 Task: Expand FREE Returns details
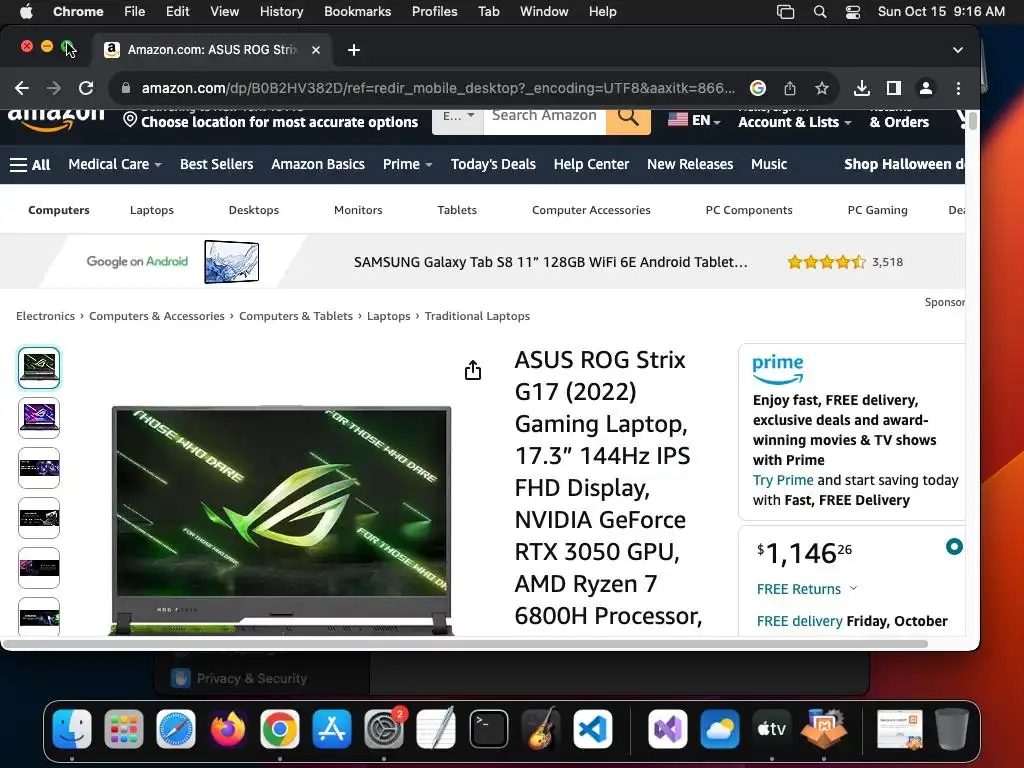pos(807,589)
